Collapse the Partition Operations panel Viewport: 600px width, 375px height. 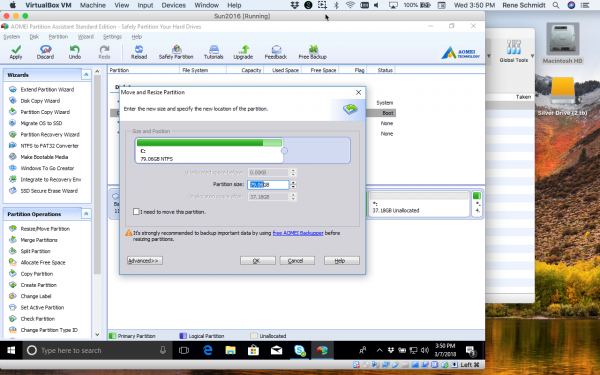coord(86,214)
